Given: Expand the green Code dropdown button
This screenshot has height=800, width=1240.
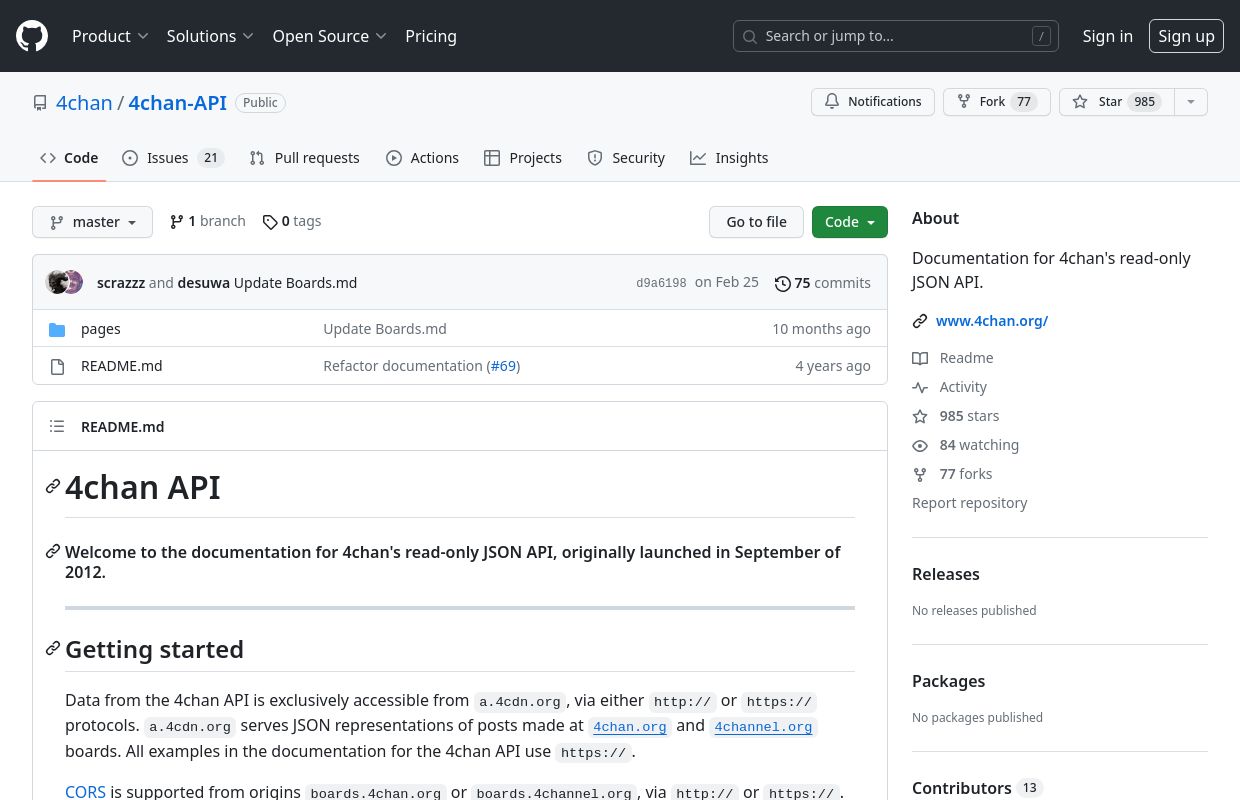Looking at the screenshot, I should pos(850,222).
